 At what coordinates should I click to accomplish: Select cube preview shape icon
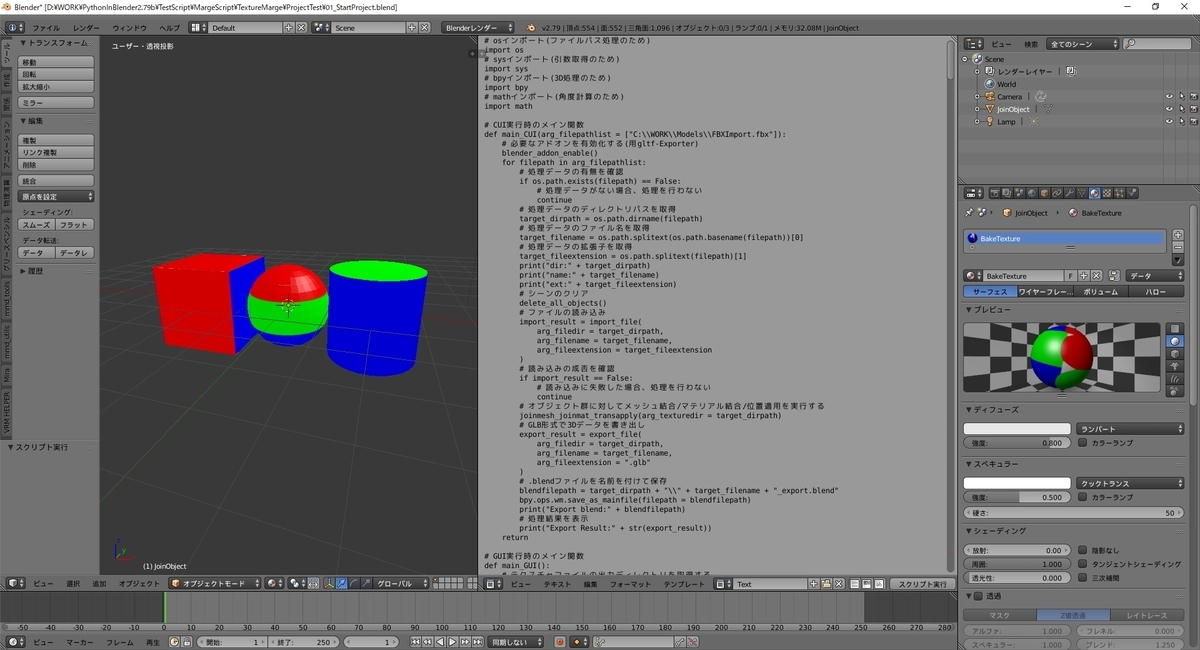point(1176,354)
